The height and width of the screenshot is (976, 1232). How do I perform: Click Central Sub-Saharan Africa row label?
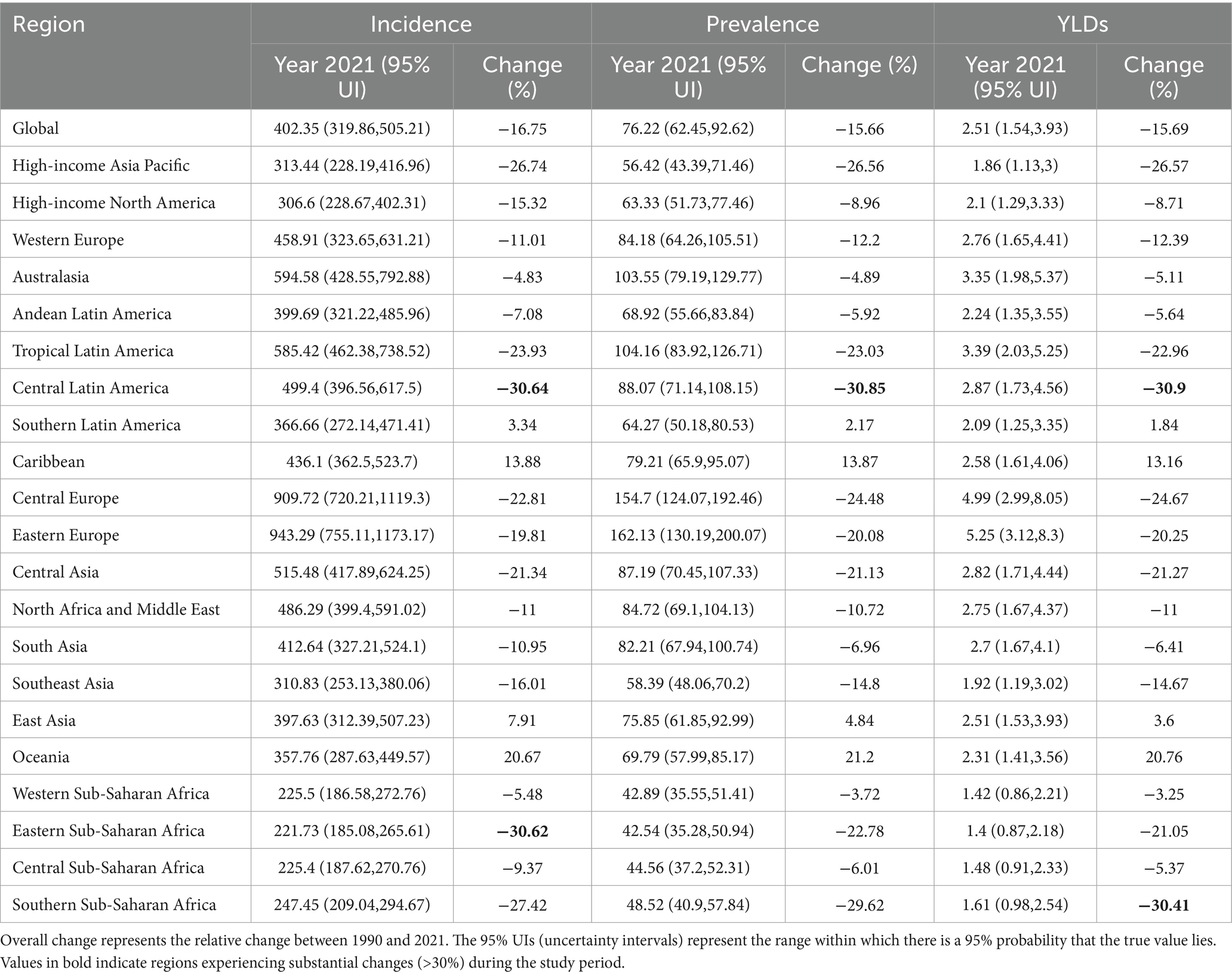108,867
